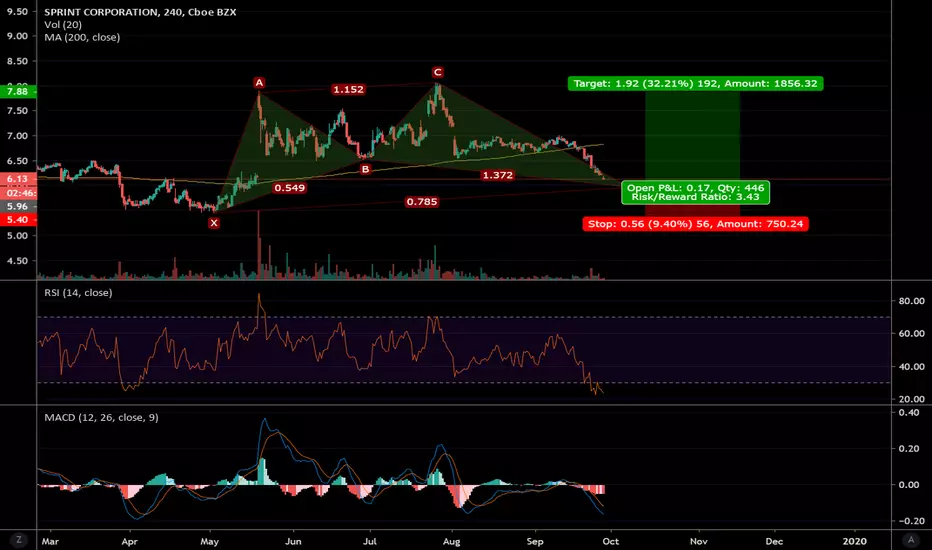Click the green profit zone of long position
The width and height of the screenshot is (932, 550).
(x=692, y=137)
